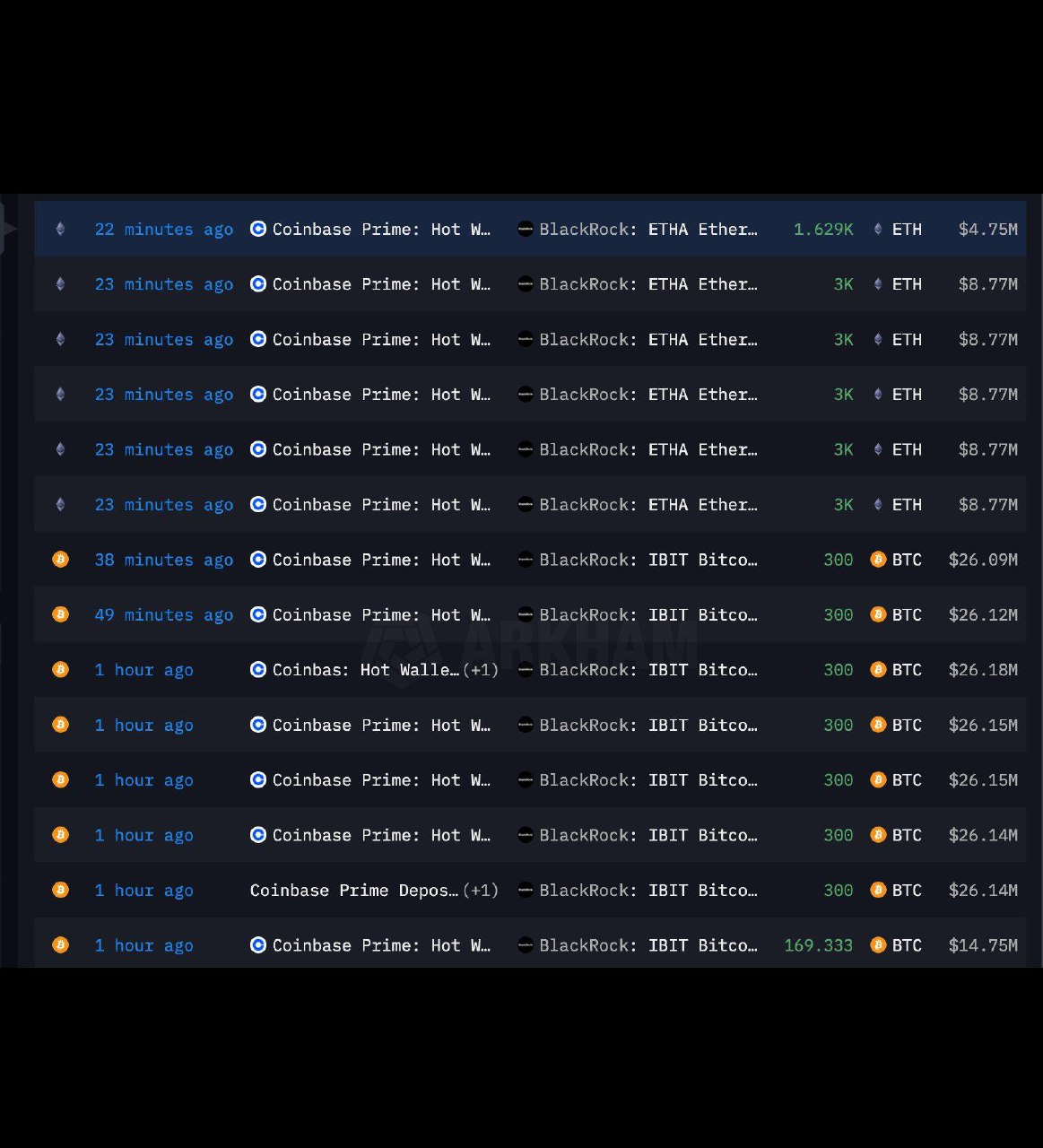Click the $4.75M USD value
This screenshot has width=1043, height=1148.
(x=987, y=229)
